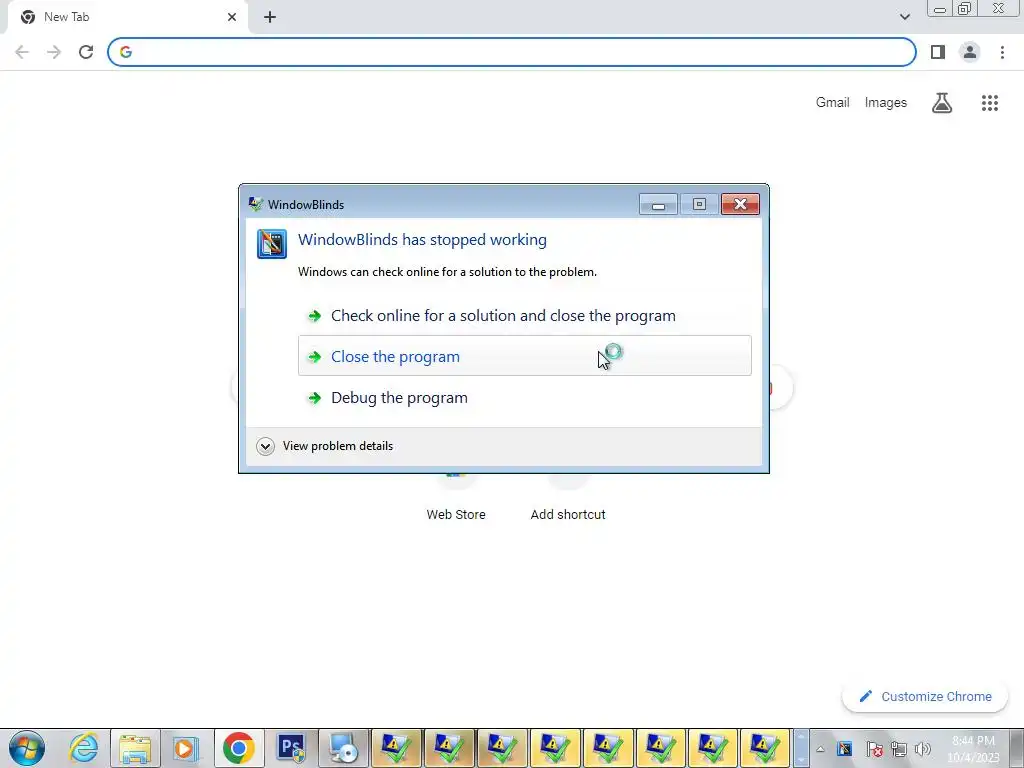Show hidden system tray icons
The height and width of the screenshot is (768, 1024).
(x=820, y=749)
